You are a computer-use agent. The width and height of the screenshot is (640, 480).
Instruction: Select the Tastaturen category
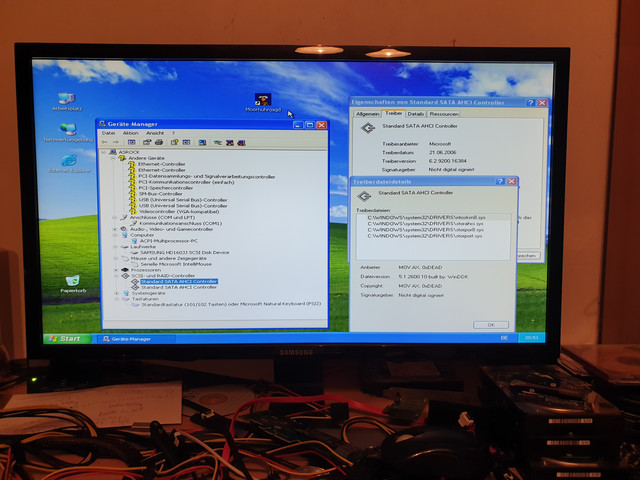(145, 299)
